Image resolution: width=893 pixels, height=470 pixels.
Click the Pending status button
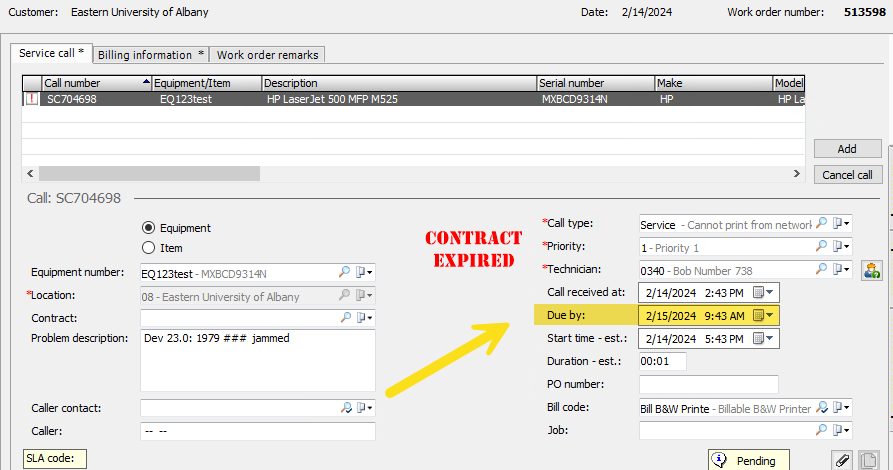coord(749,460)
